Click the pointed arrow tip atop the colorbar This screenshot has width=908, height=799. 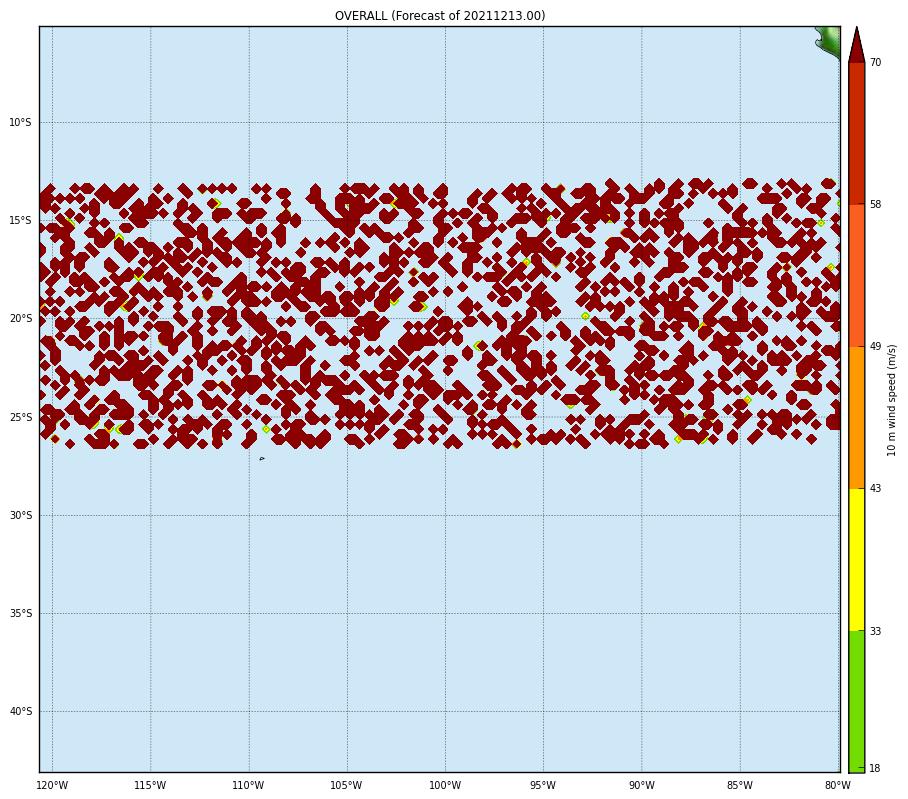point(856,45)
